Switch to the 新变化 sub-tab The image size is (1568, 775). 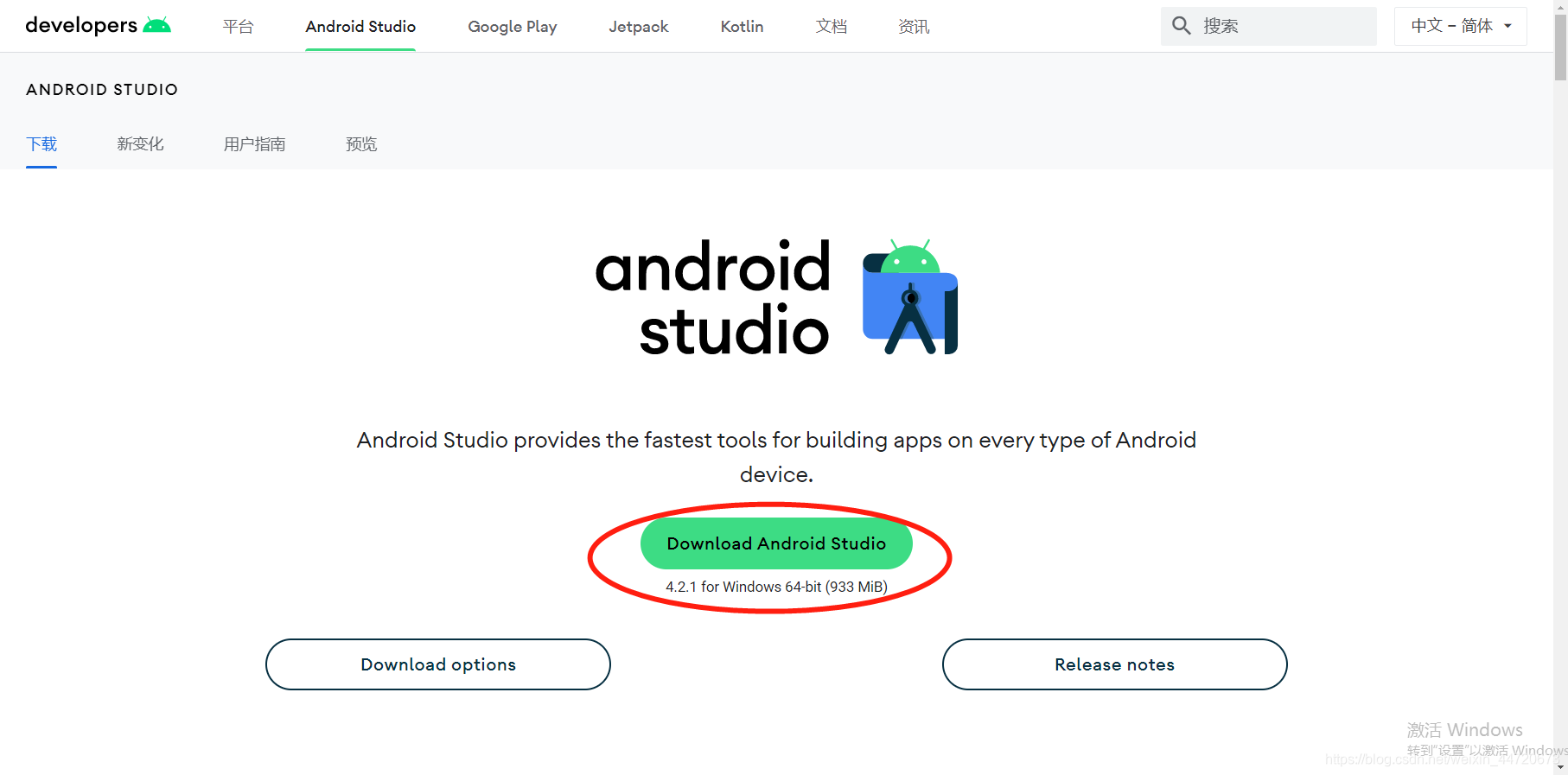[x=140, y=144]
